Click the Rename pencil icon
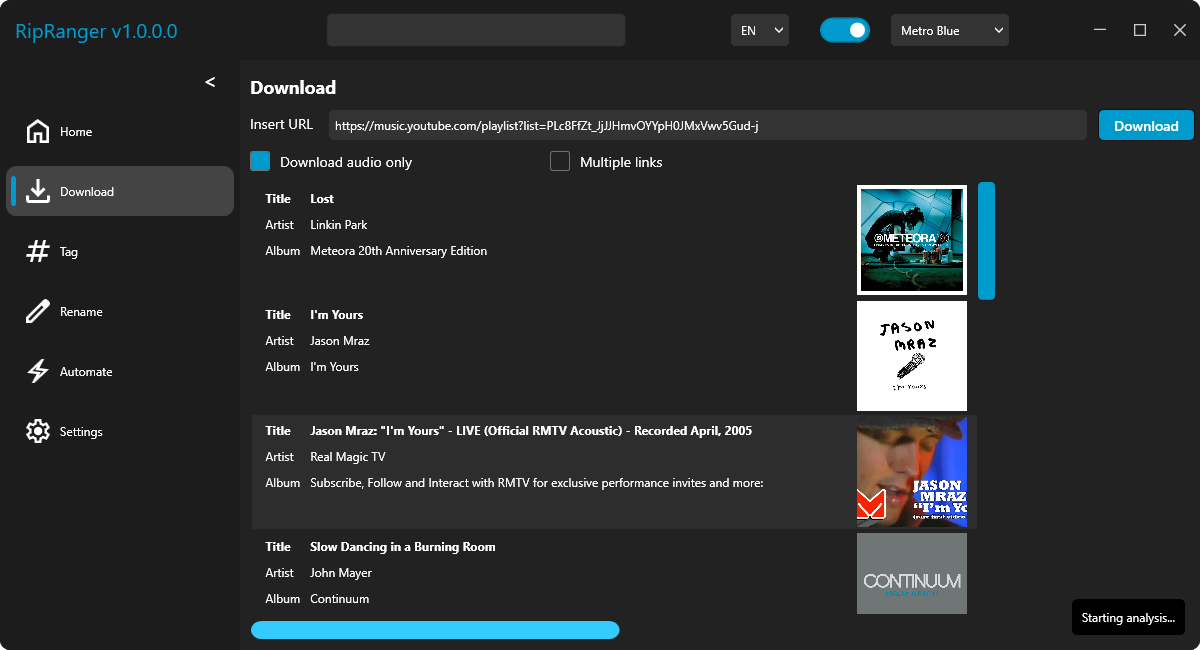The height and width of the screenshot is (650, 1200). point(38,312)
